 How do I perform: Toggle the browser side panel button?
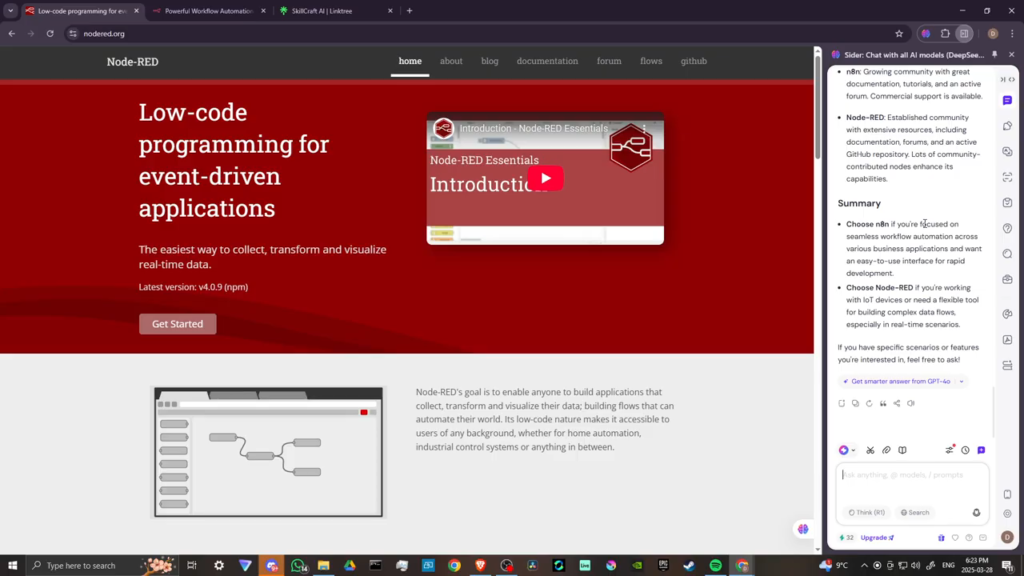[x=964, y=33]
